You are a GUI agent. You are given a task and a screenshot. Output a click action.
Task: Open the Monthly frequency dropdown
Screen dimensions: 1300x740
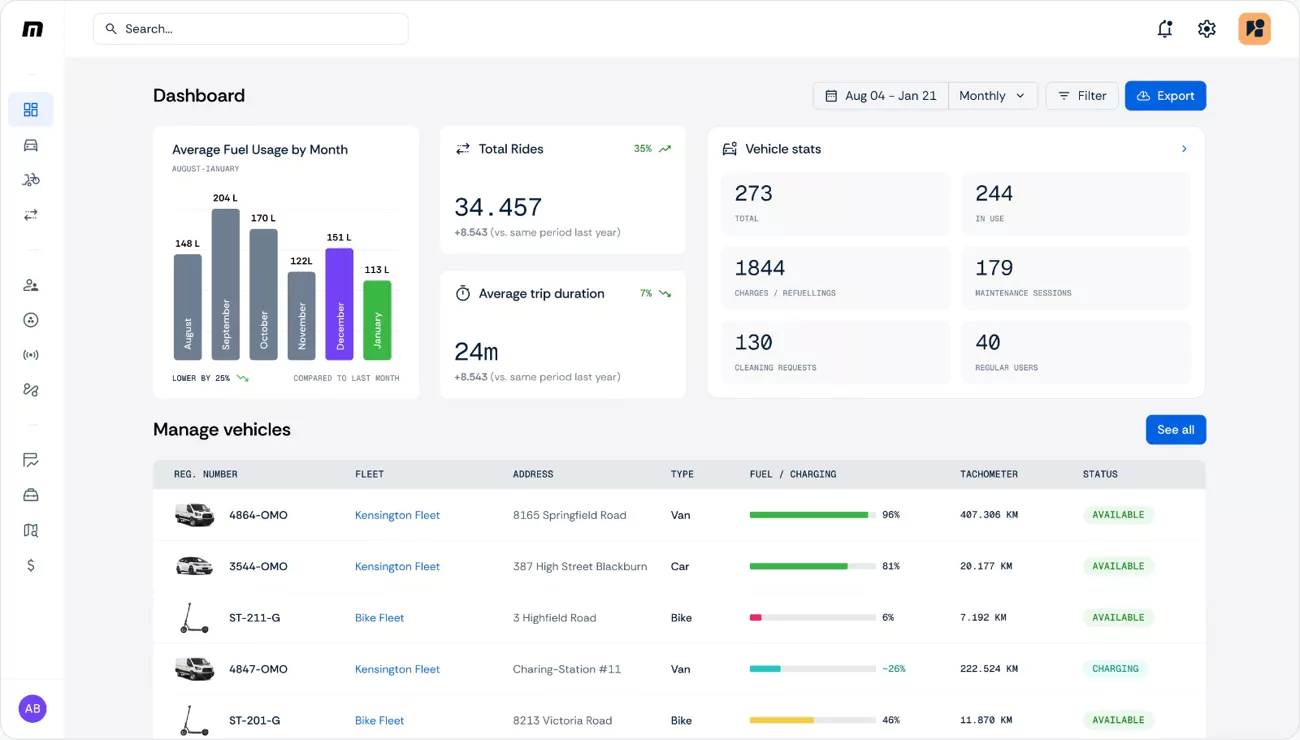tap(991, 95)
